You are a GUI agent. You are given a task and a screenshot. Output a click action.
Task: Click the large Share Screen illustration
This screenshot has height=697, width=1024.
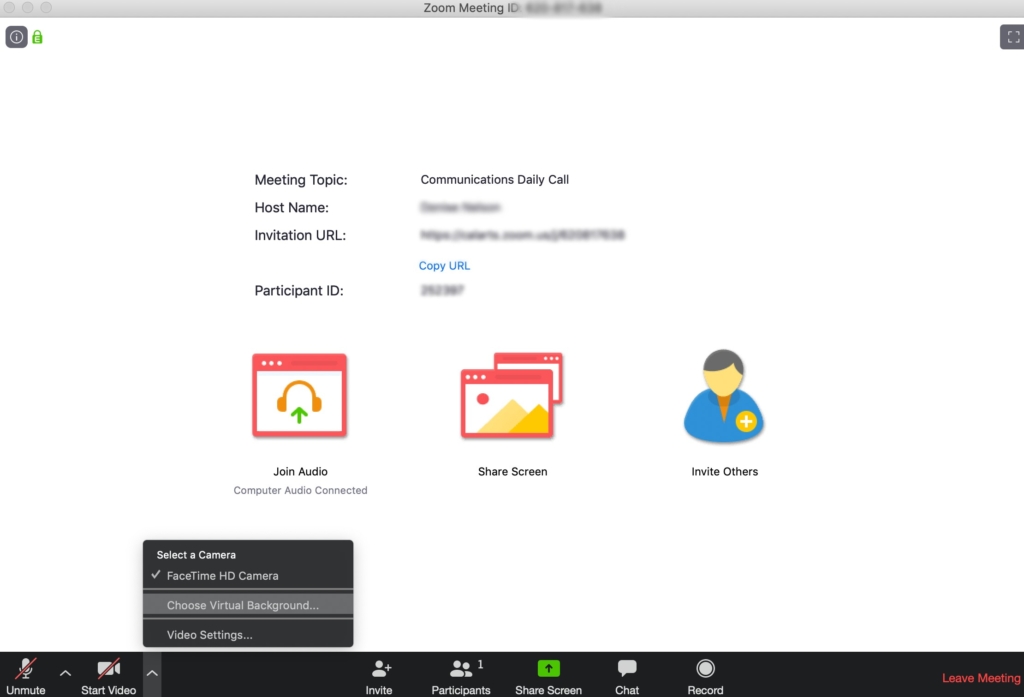click(512, 395)
